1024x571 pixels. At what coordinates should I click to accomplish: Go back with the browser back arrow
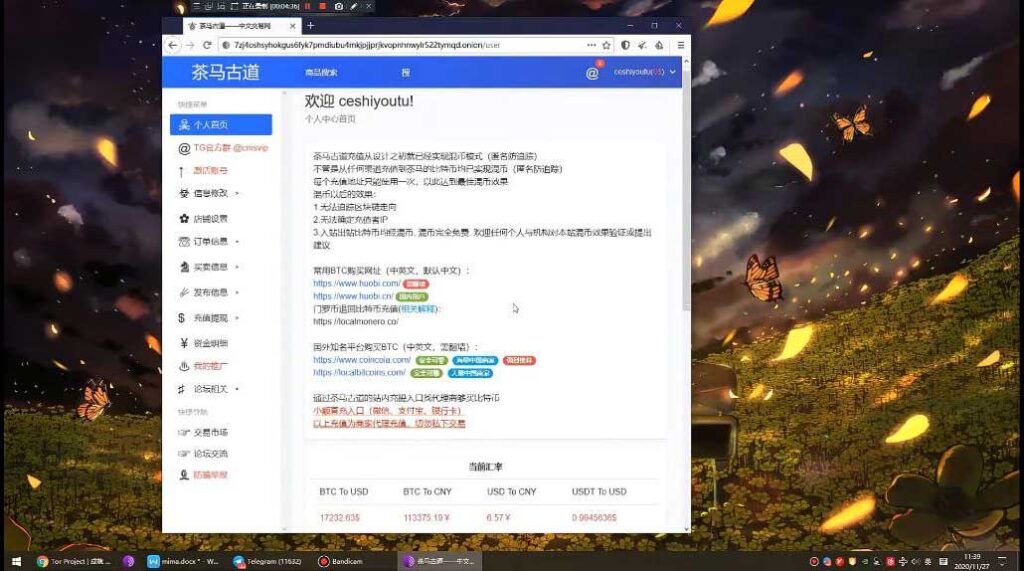coord(172,45)
